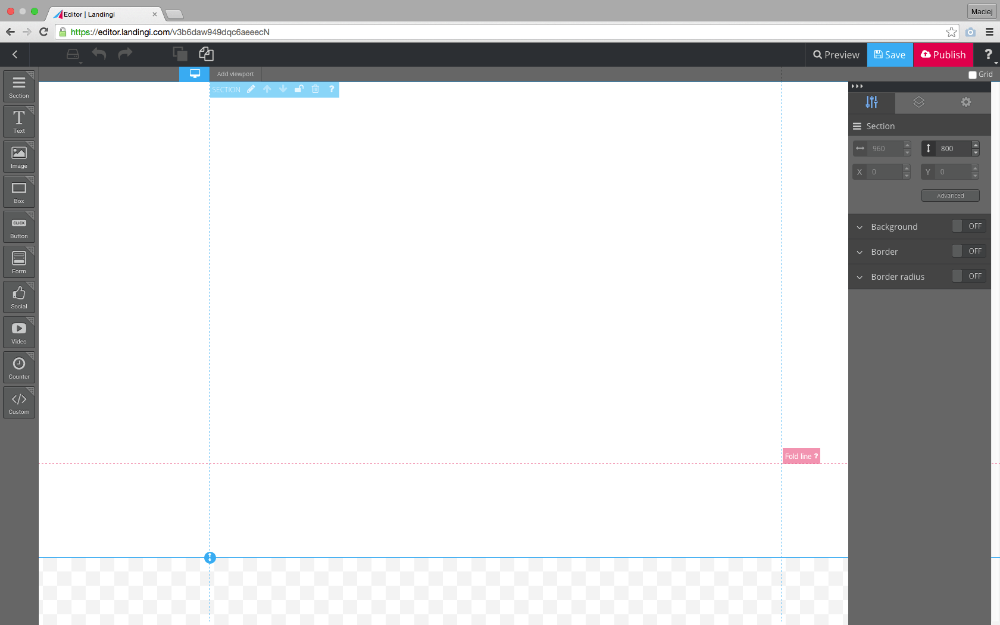Image resolution: width=1000 pixels, height=625 pixels.
Task: Click the undo arrow in toolbar
Action: point(99,54)
